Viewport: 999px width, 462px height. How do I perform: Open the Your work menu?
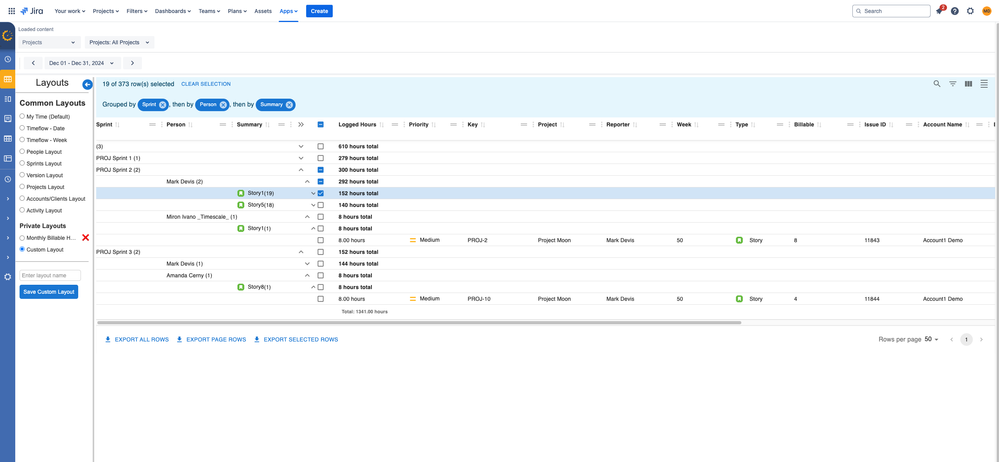pyautogui.click(x=69, y=11)
